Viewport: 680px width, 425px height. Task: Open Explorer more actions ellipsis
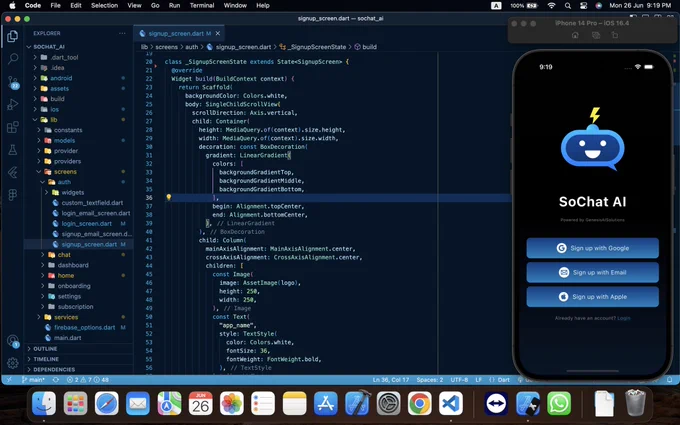pyautogui.click(x=122, y=33)
